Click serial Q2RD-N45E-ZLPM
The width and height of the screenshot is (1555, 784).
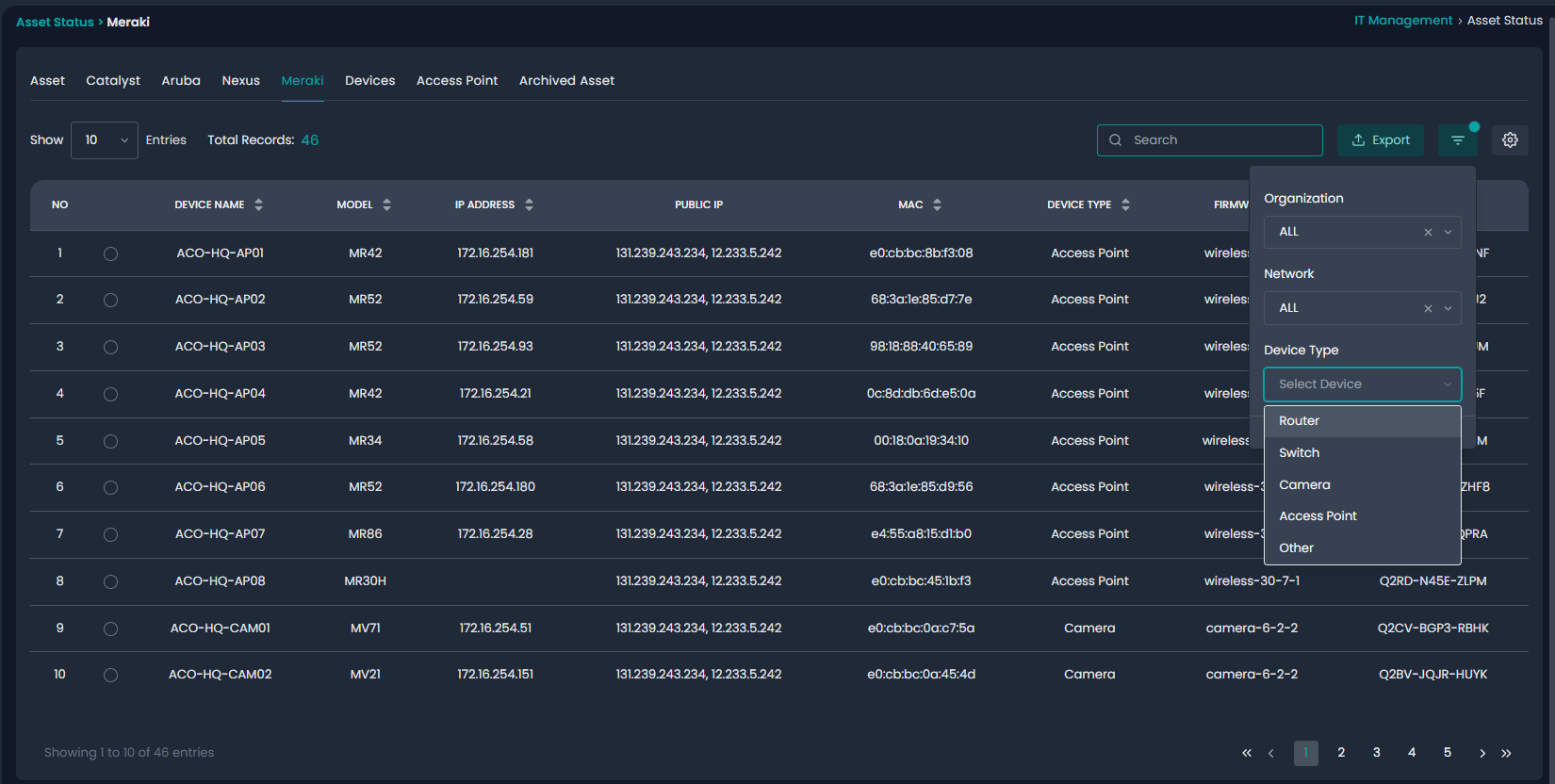point(1432,581)
